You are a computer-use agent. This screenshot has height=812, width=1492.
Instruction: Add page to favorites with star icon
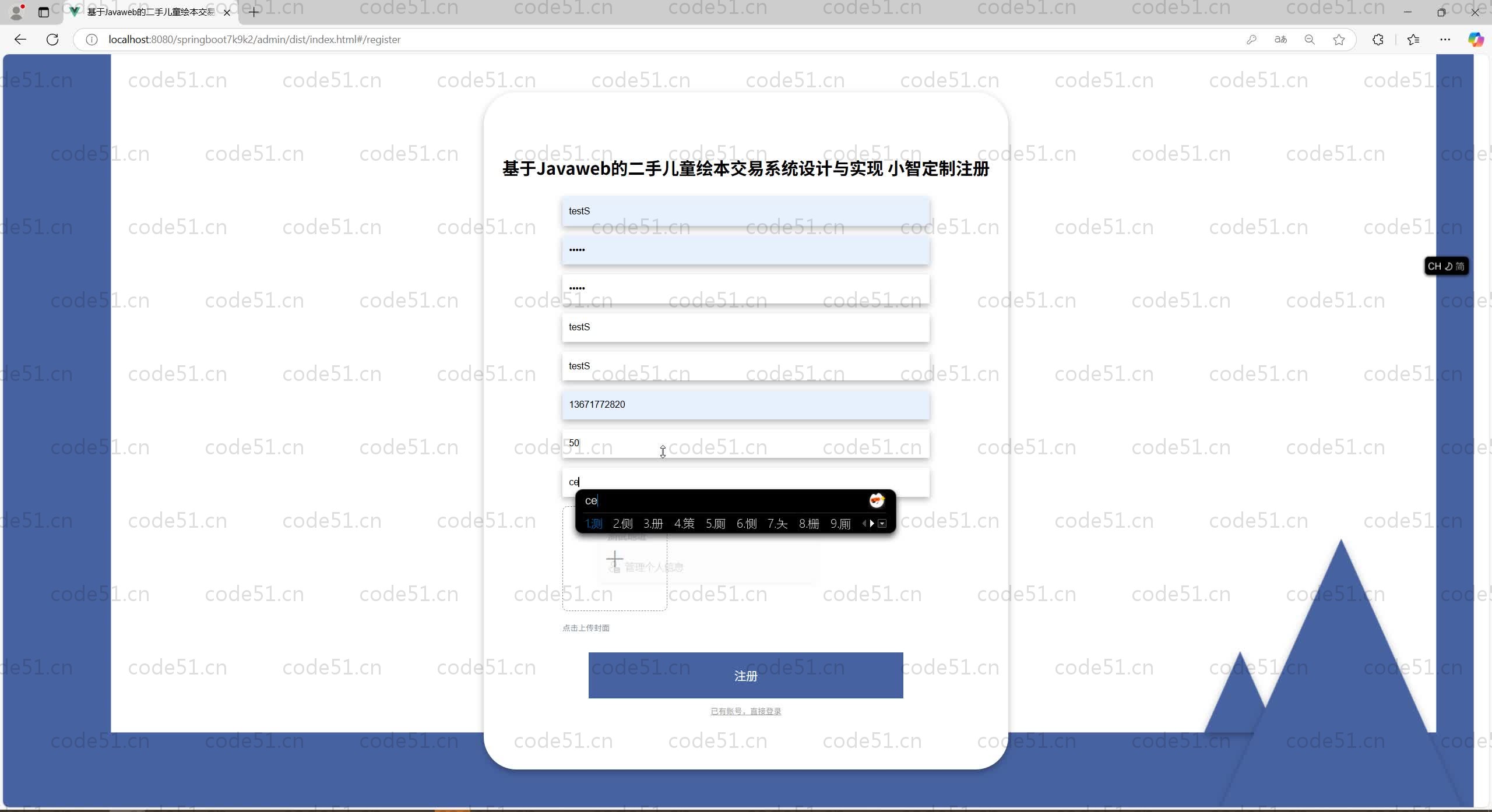tap(1339, 40)
